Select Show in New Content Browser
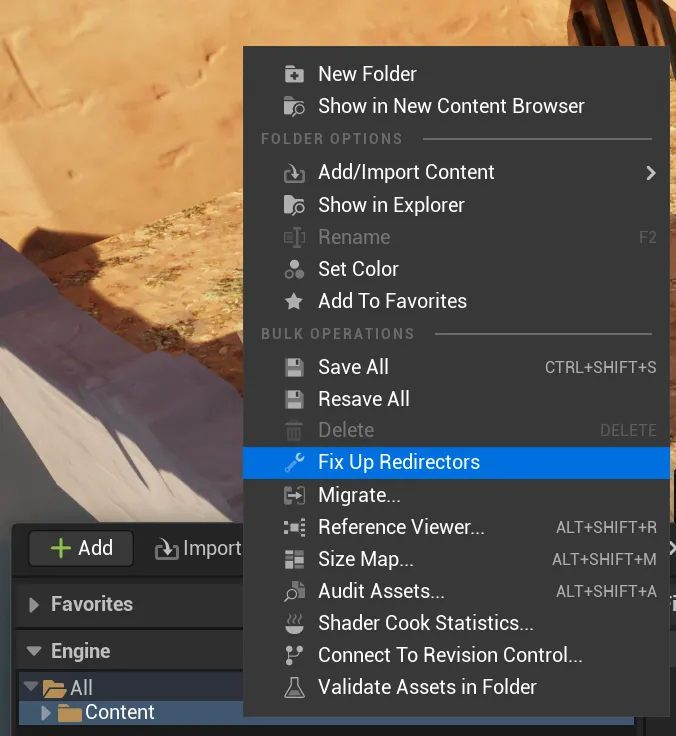 456,106
